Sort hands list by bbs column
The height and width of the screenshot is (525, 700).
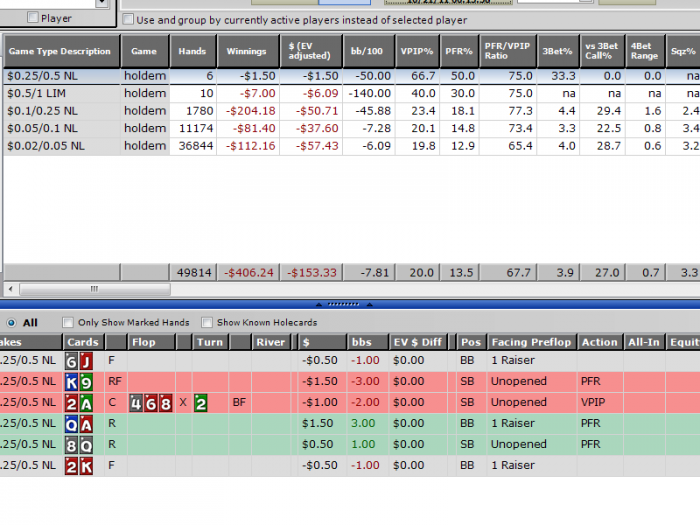(x=368, y=342)
